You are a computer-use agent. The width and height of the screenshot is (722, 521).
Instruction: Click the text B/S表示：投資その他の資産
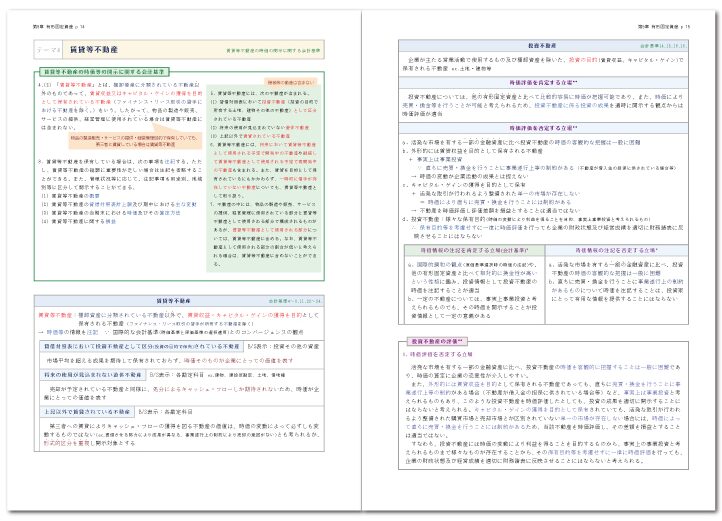(x=283, y=346)
